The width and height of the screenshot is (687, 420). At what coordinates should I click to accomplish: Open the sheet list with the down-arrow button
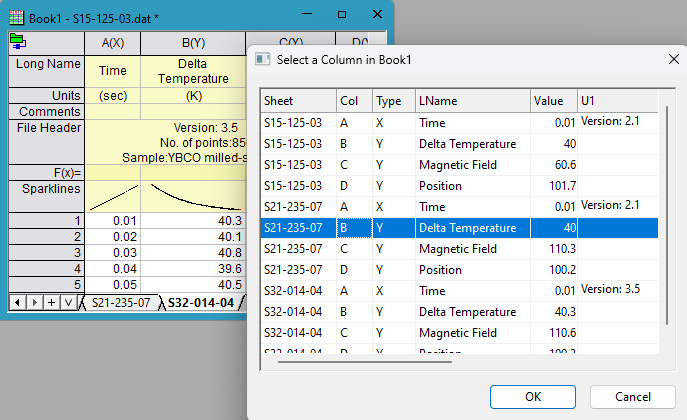pos(66,302)
